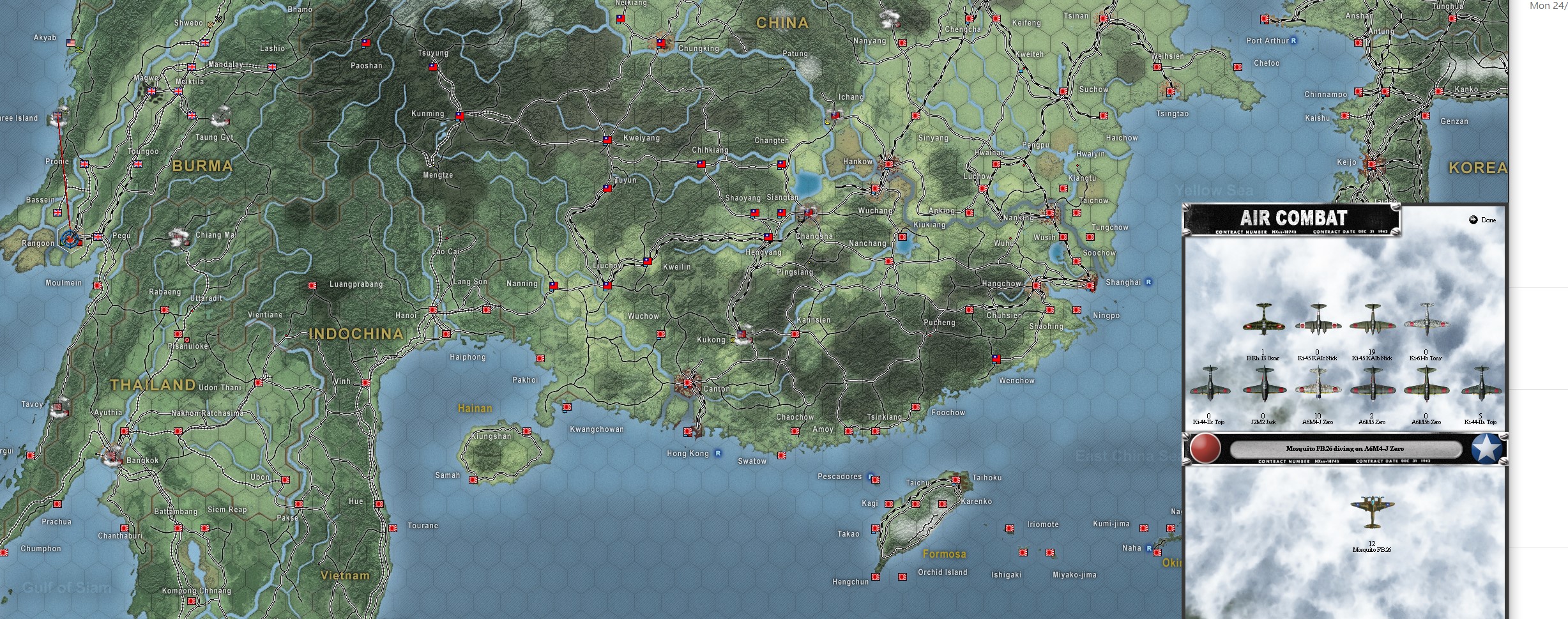Click the R port icon beside Naha
This screenshot has height=619, width=1568.
[x=1149, y=548]
